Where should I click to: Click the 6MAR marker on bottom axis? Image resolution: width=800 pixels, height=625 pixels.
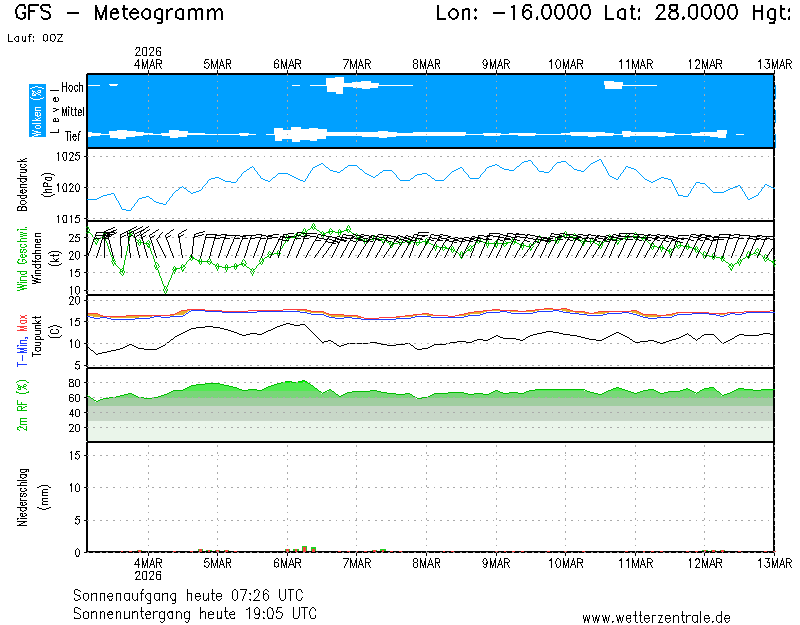tap(287, 563)
